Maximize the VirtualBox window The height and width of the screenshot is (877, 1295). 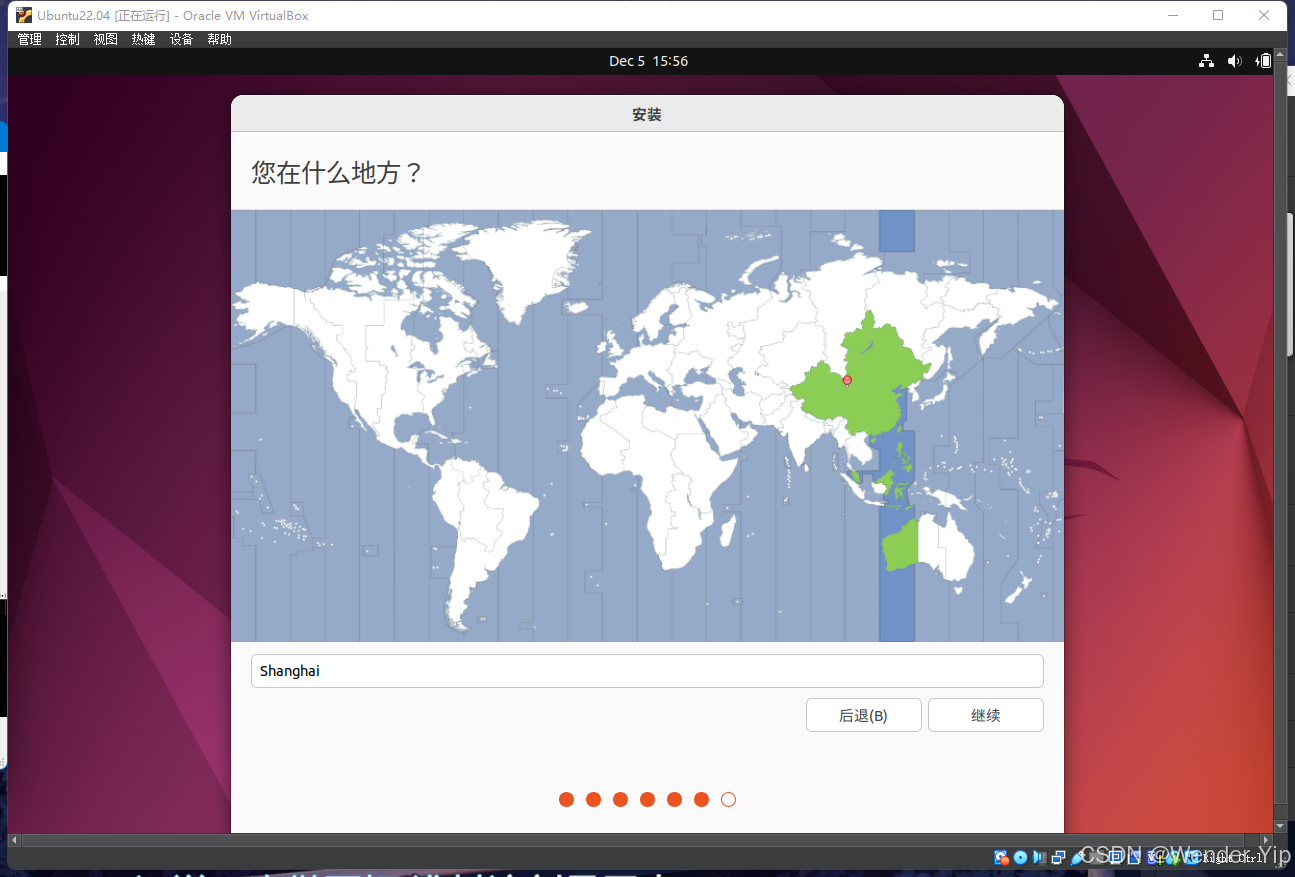pyautogui.click(x=1218, y=15)
